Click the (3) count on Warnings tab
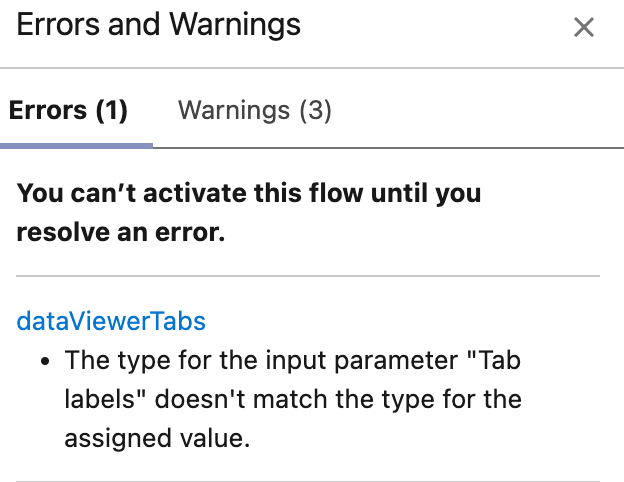 (316, 110)
